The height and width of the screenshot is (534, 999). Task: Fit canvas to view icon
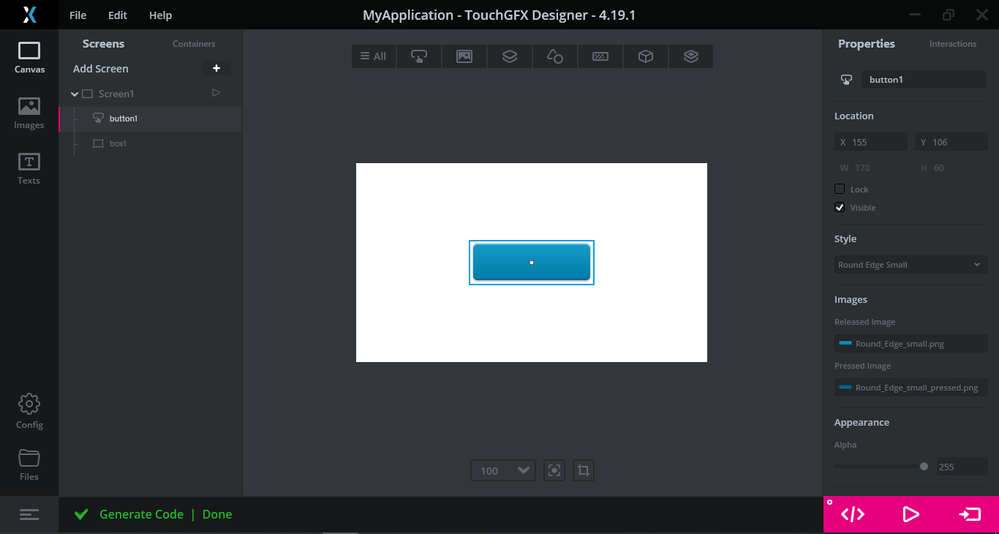(x=554, y=470)
